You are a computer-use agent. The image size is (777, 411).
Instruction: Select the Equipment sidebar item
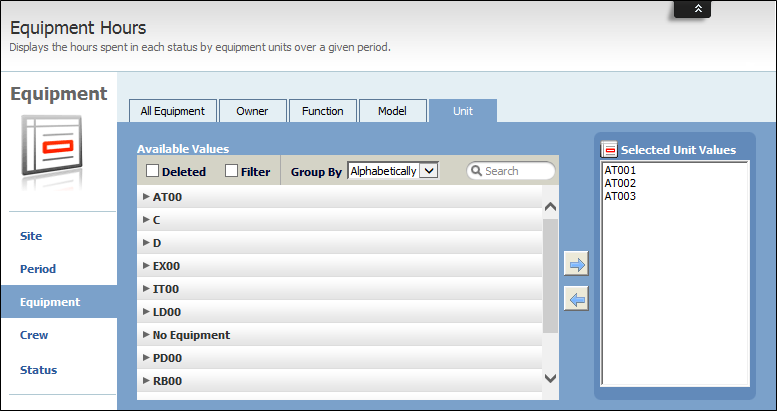tap(59, 301)
